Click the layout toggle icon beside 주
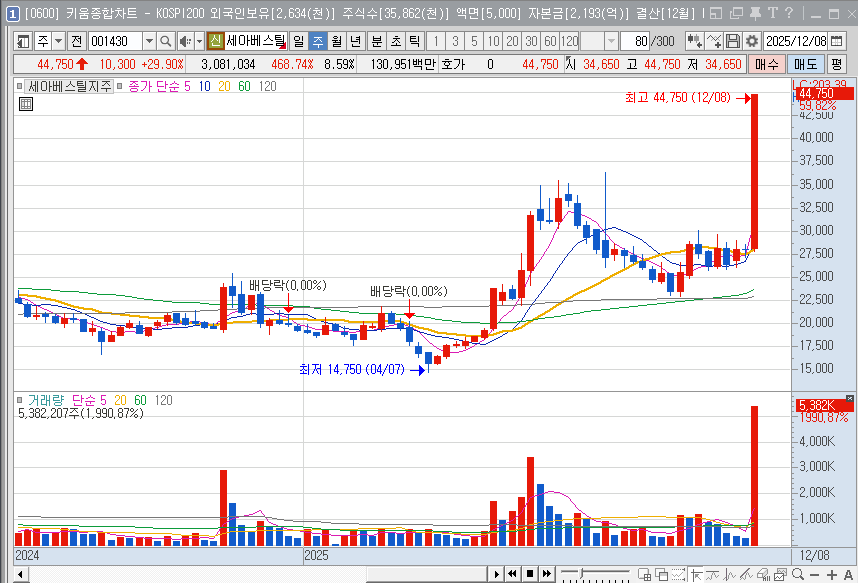Image resolution: width=858 pixels, height=583 pixels. pyautogui.click(x=23, y=41)
